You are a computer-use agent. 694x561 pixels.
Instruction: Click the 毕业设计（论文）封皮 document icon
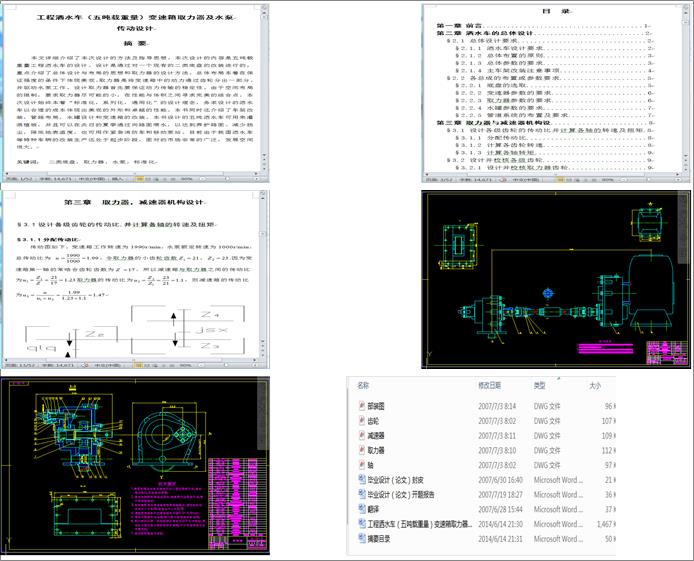[x=361, y=479]
